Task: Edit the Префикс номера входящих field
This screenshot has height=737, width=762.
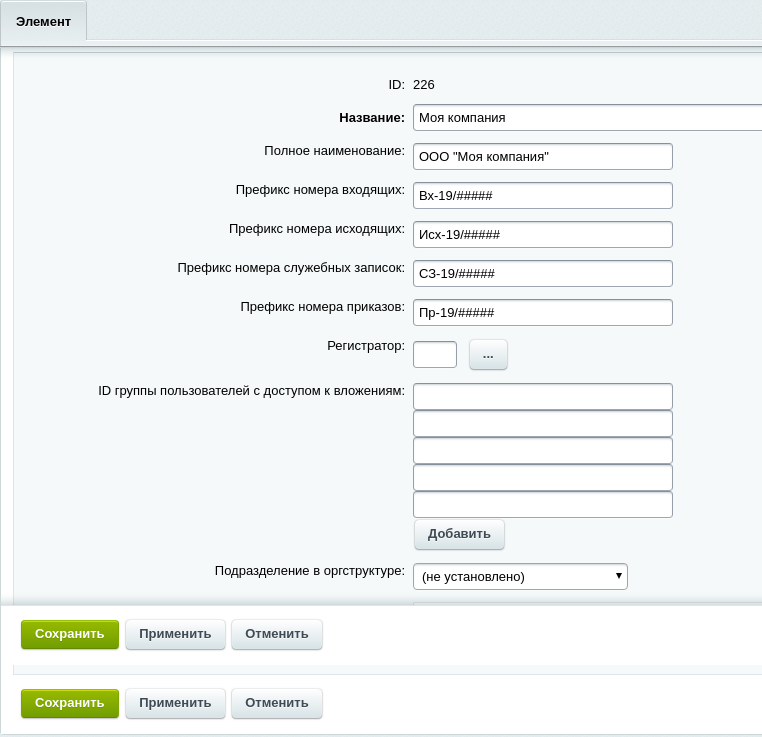Action: point(542,196)
